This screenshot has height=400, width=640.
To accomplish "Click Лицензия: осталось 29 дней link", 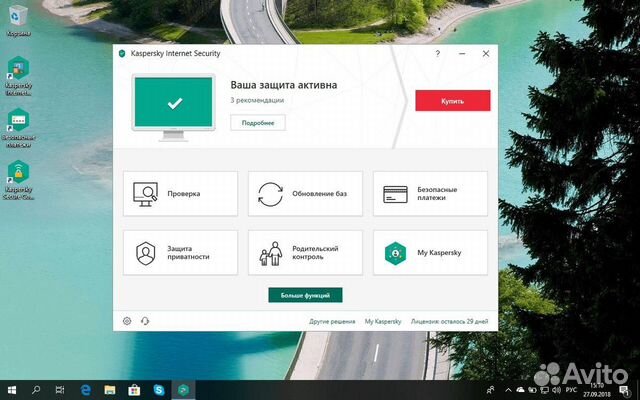I will click(449, 322).
